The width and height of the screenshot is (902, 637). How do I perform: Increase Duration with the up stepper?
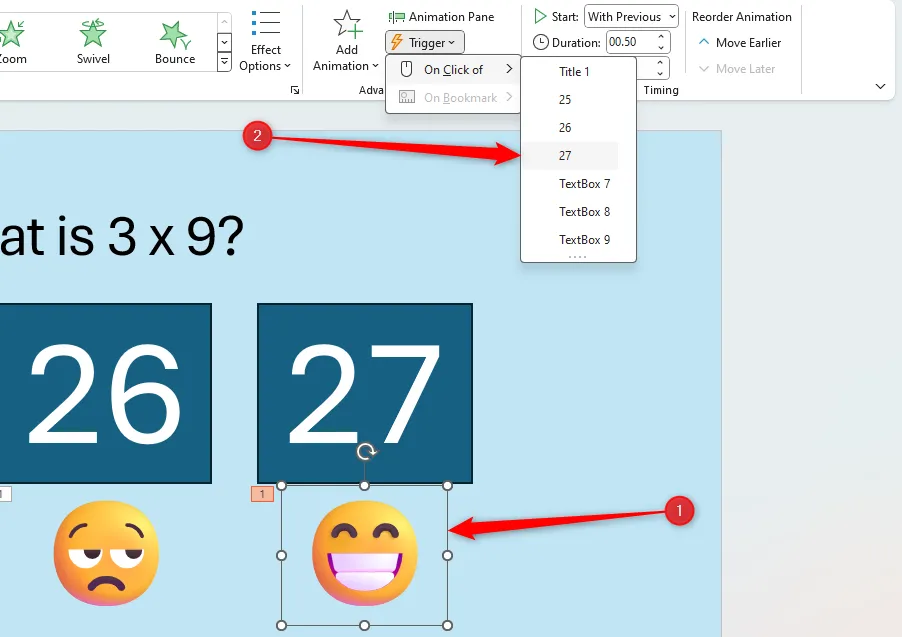click(661, 37)
